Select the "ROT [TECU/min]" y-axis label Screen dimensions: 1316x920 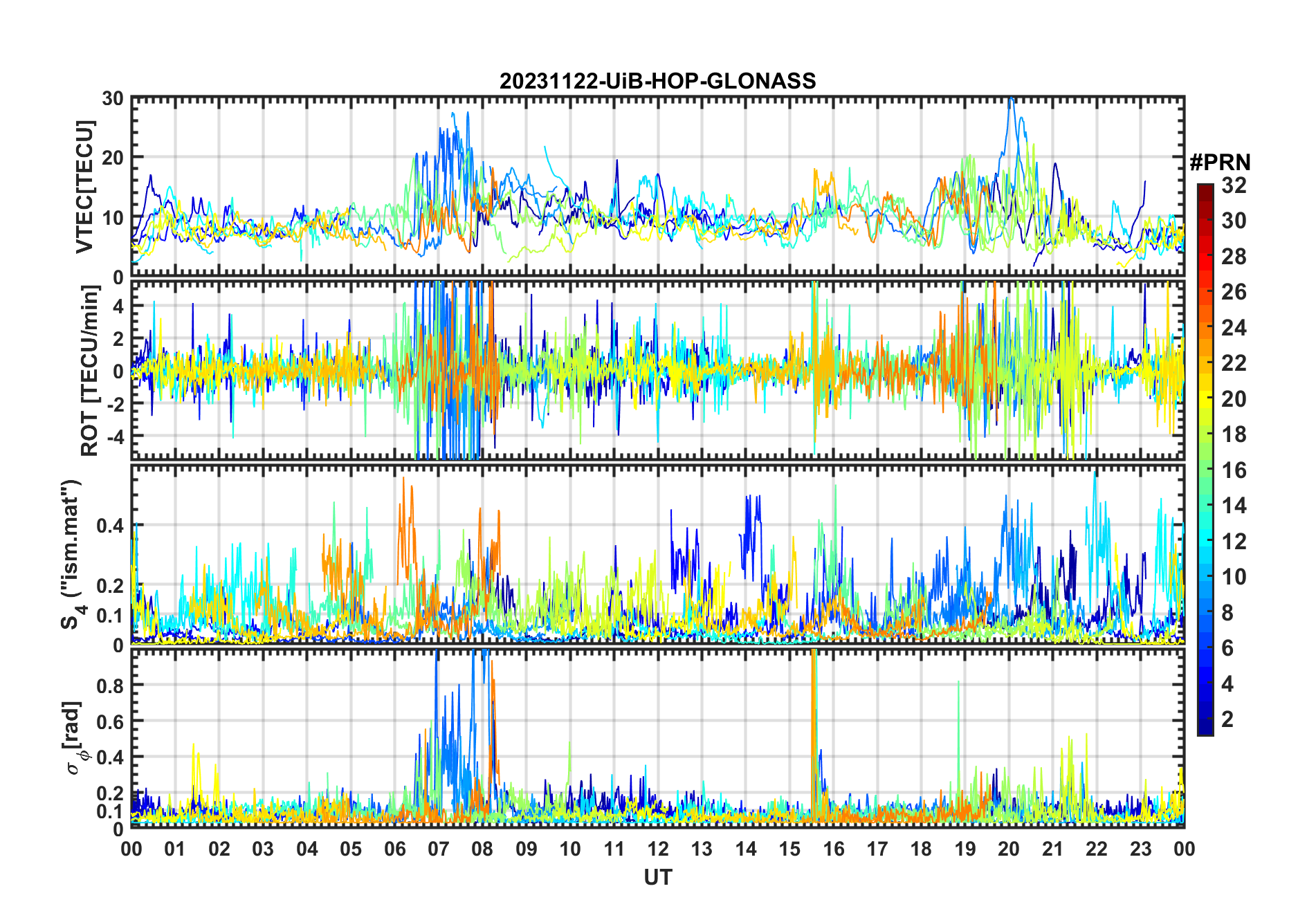(x=90, y=371)
